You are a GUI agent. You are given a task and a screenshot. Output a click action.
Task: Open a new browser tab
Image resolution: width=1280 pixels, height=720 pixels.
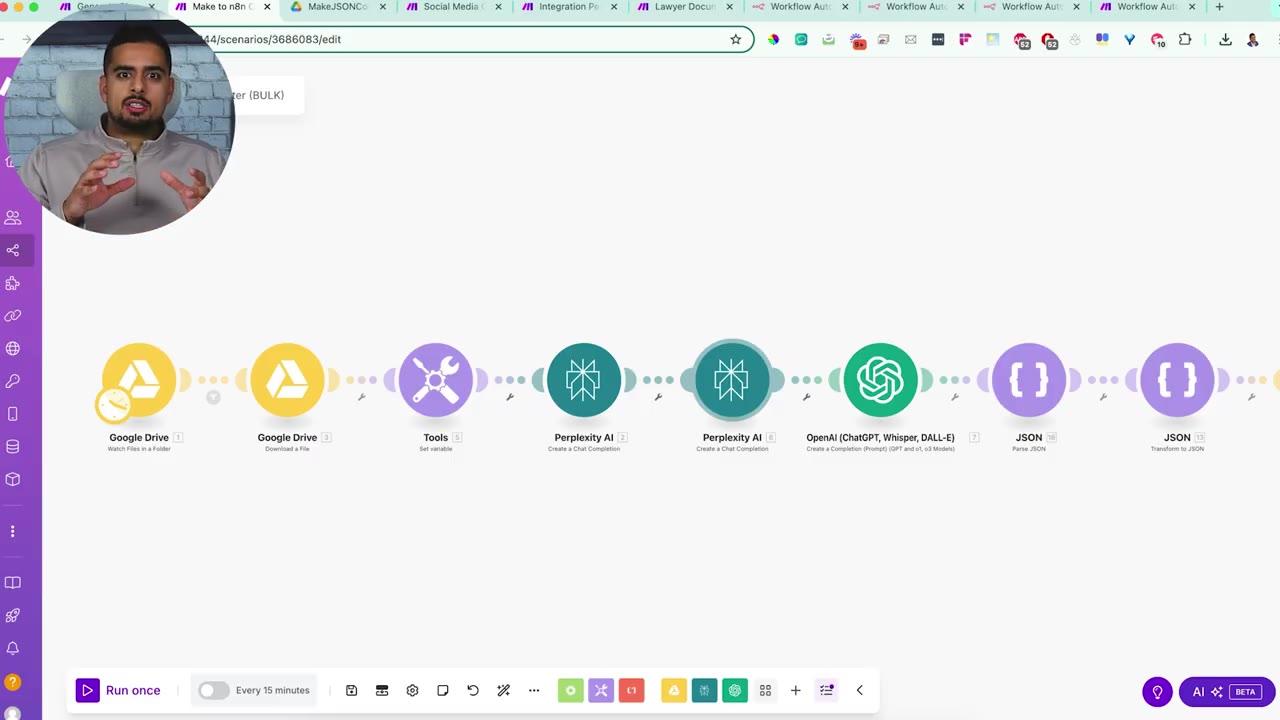click(1219, 7)
